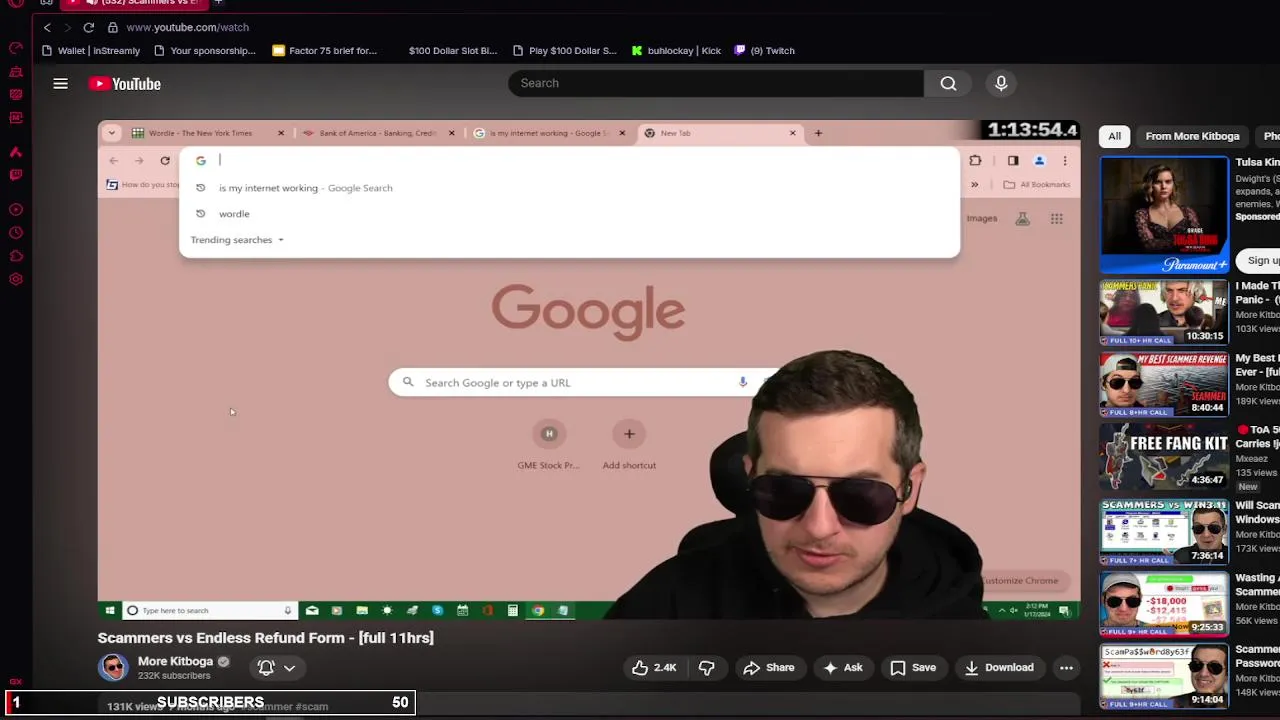Open Twitch panel in Opera sidebar
The width and height of the screenshot is (1280, 720).
(x=16, y=175)
